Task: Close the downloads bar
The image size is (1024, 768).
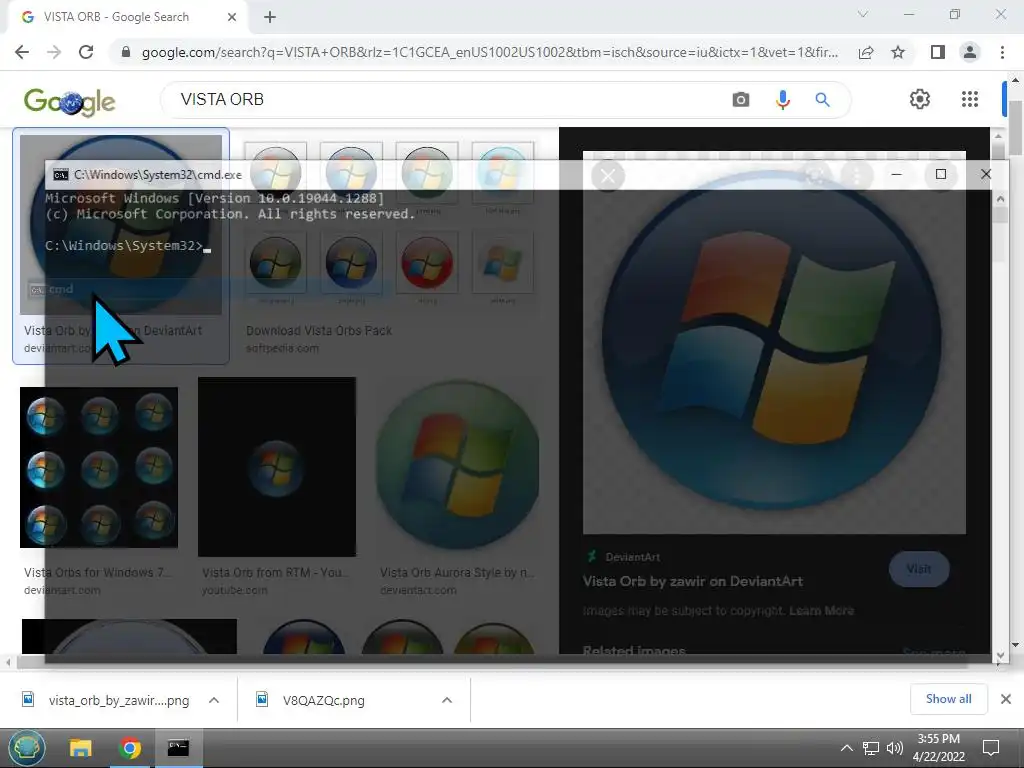Action: click(x=1006, y=699)
